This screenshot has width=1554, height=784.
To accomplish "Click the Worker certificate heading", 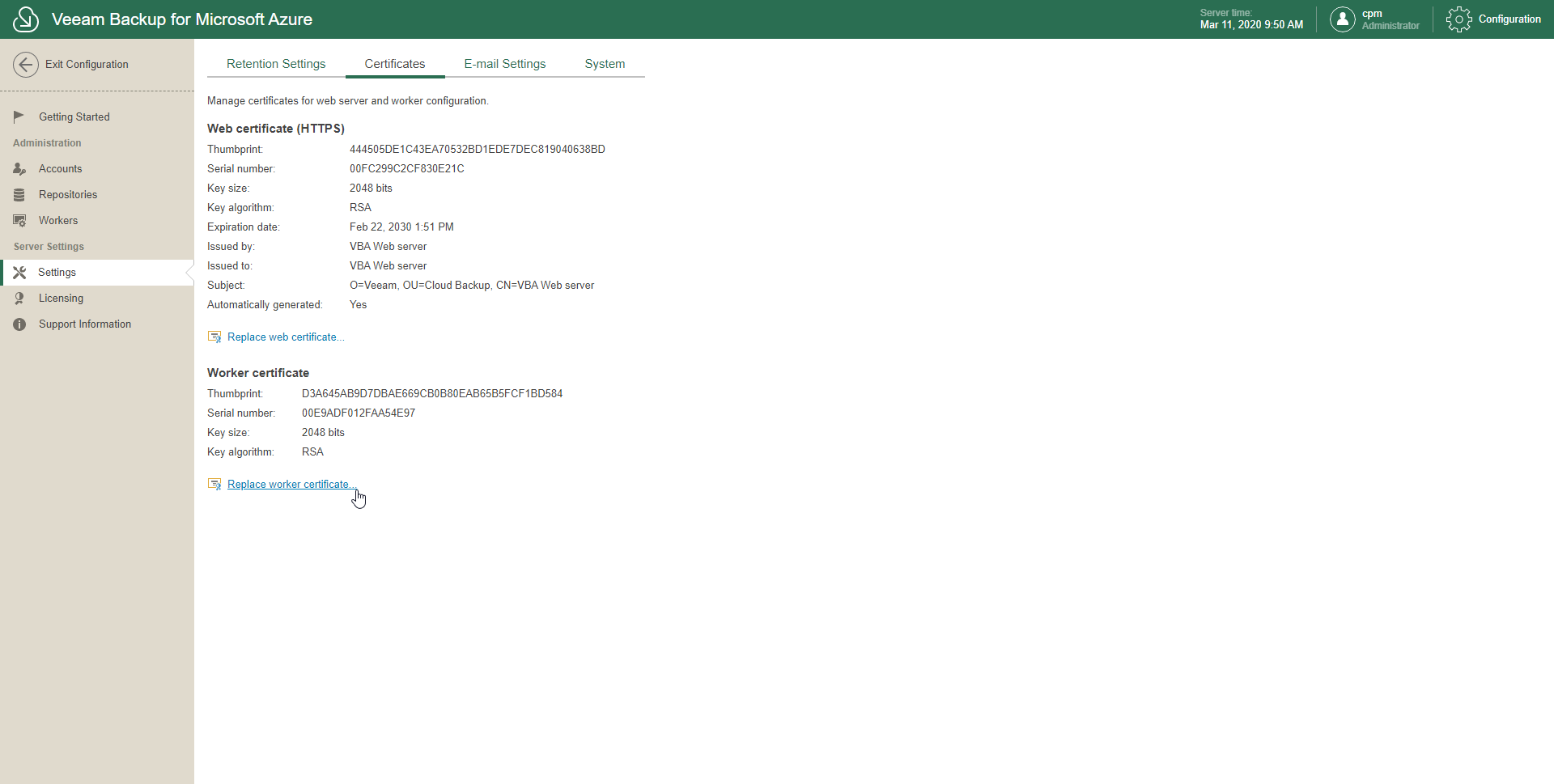I will tap(258, 373).
